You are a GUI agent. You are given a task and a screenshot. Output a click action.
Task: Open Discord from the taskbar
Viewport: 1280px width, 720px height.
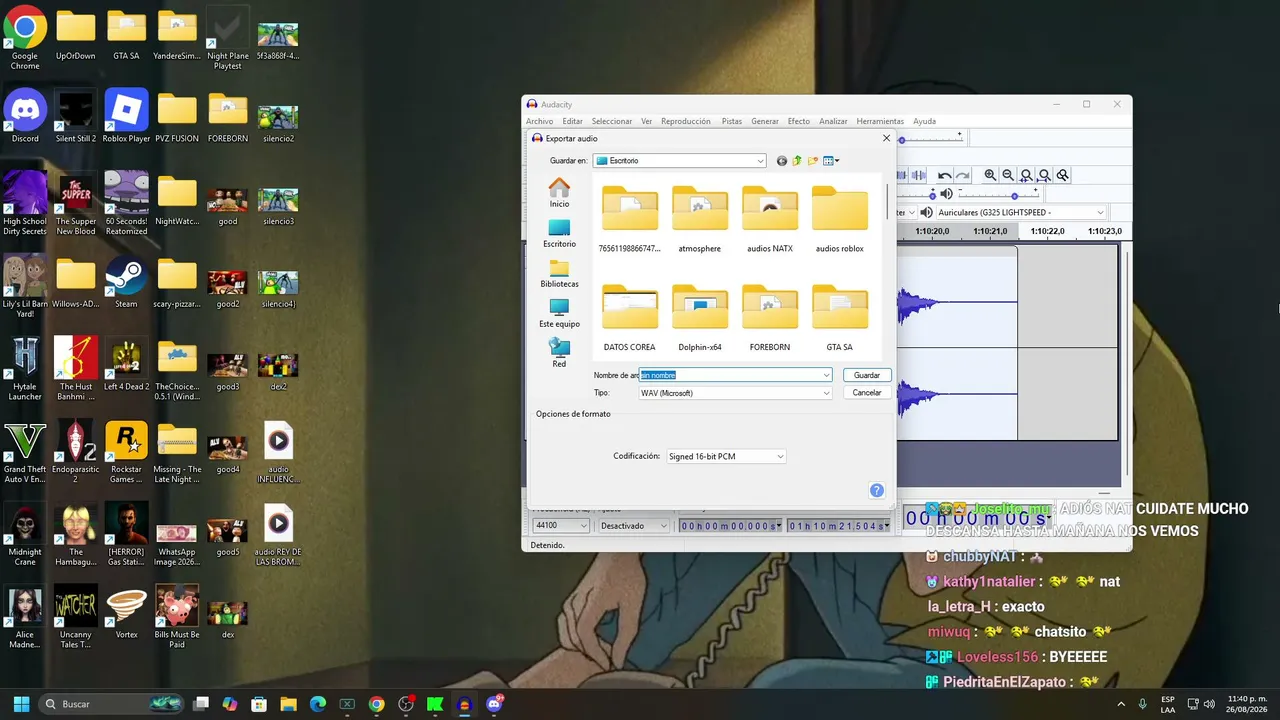coord(494,704)
